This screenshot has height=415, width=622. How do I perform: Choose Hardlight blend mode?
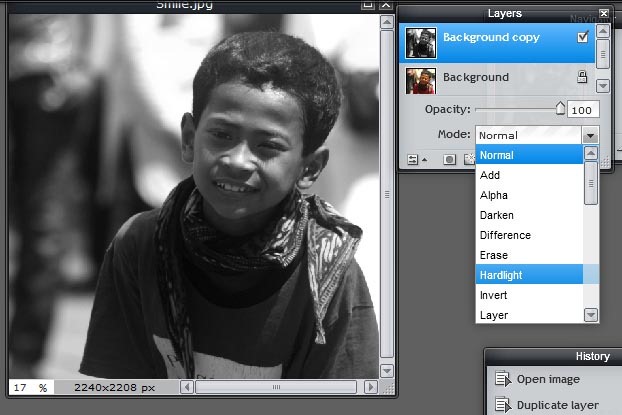529,275
